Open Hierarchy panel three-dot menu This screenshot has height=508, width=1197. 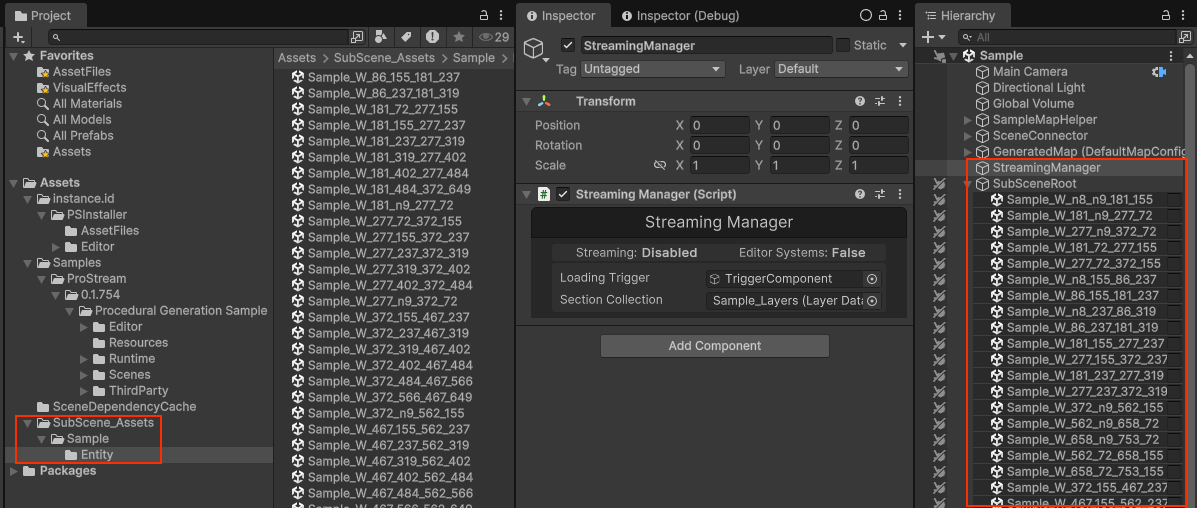[1183, 15]
